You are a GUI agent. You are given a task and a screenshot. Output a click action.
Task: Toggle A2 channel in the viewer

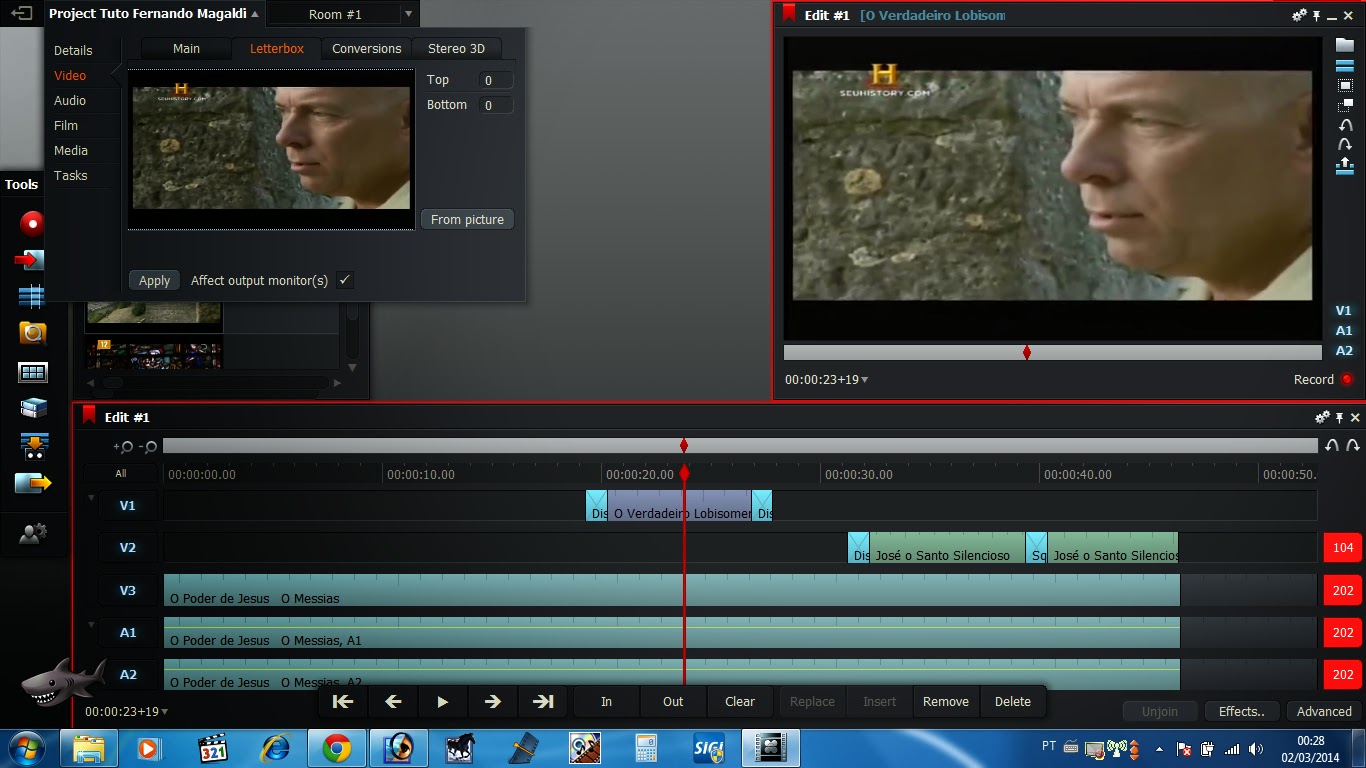point(1344,351)
